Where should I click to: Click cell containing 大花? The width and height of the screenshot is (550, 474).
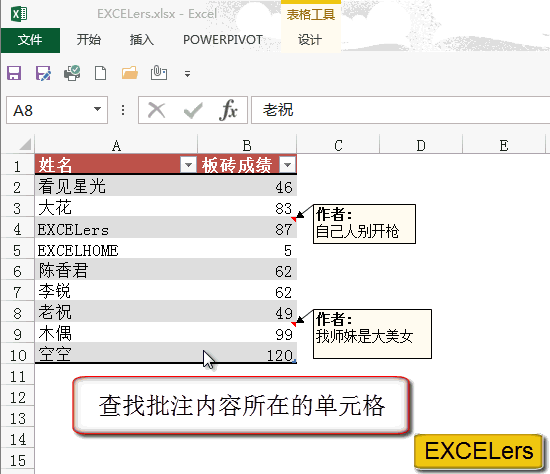tap(116, 207)
